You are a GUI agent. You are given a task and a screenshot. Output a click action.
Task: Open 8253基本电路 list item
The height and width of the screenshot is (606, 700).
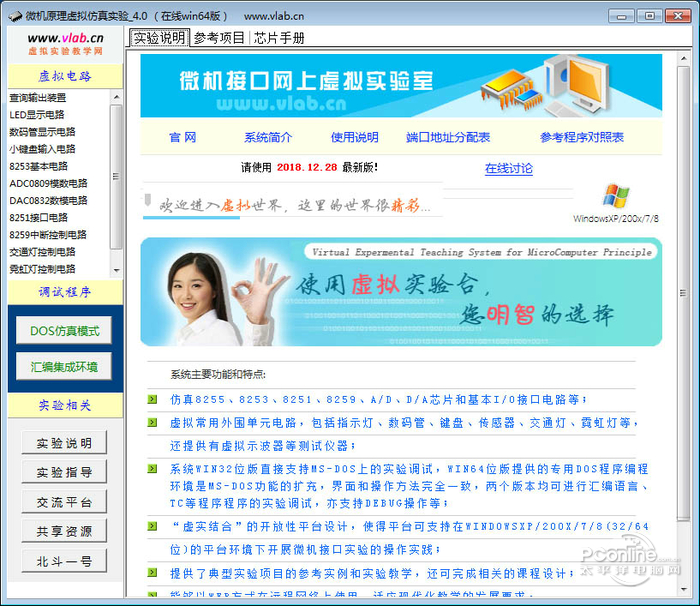click(38, 166)
